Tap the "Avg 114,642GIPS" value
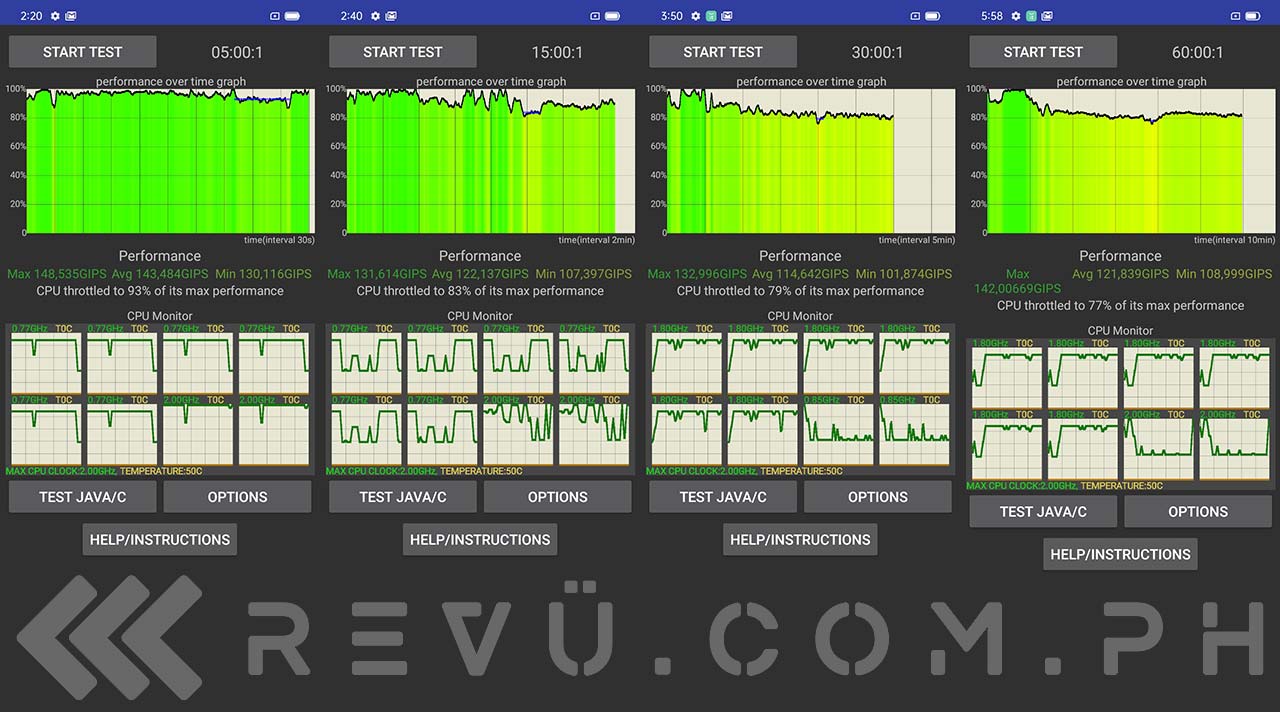 click(800, 274)
